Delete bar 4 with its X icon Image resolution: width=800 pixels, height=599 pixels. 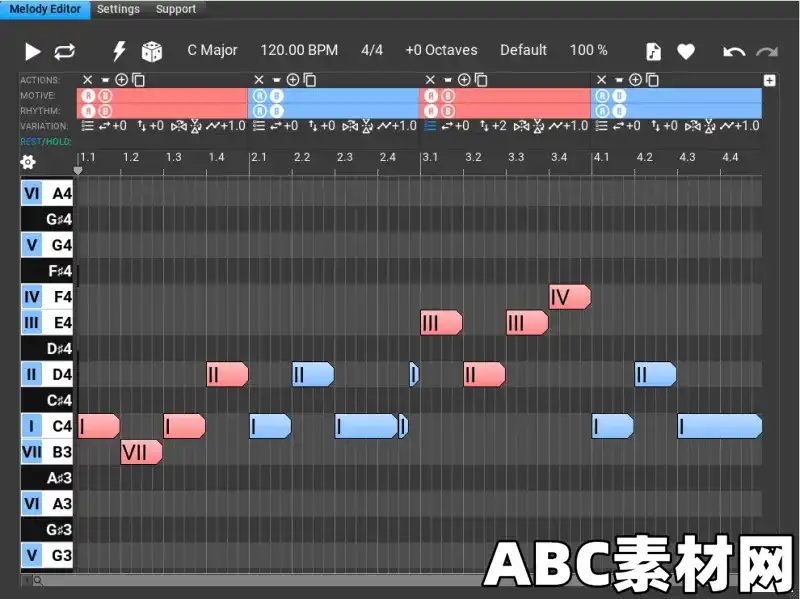coord(602,80)
